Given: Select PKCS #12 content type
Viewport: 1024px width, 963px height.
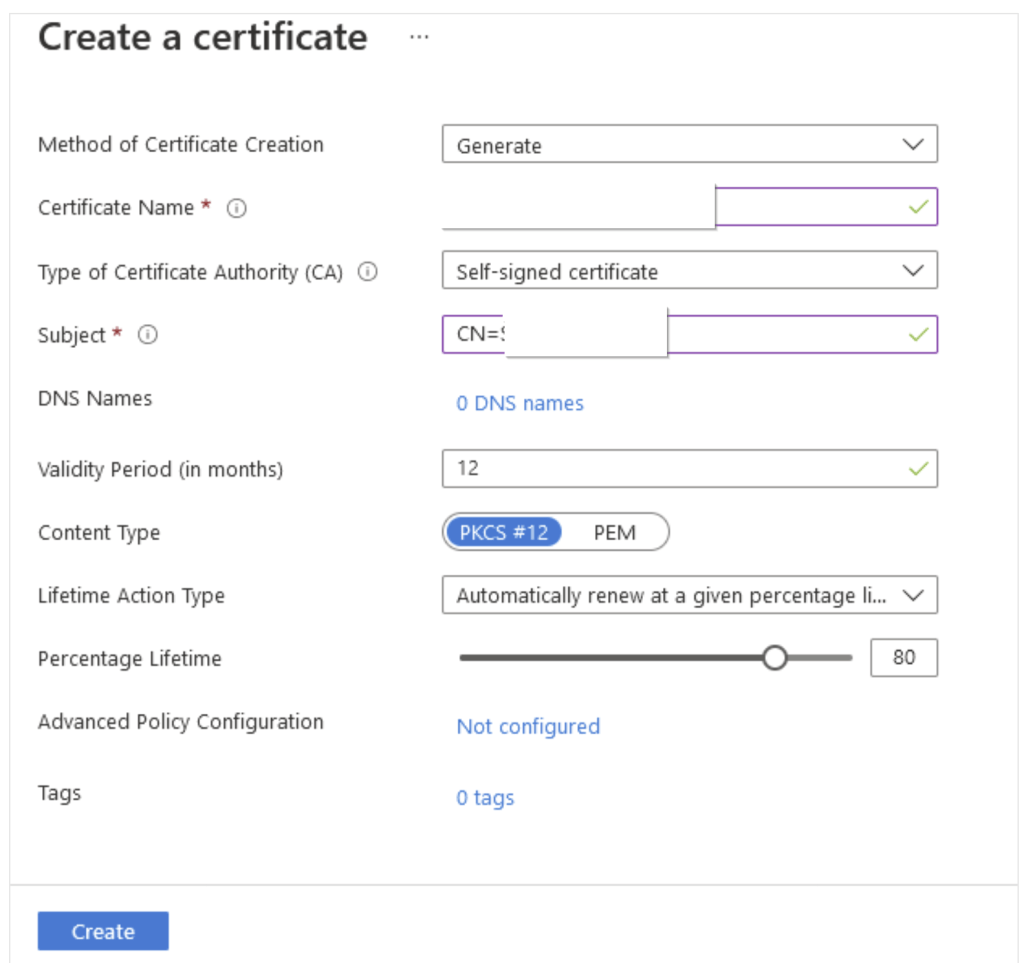Looking at the screenshot, I should [x=503, y=532].
